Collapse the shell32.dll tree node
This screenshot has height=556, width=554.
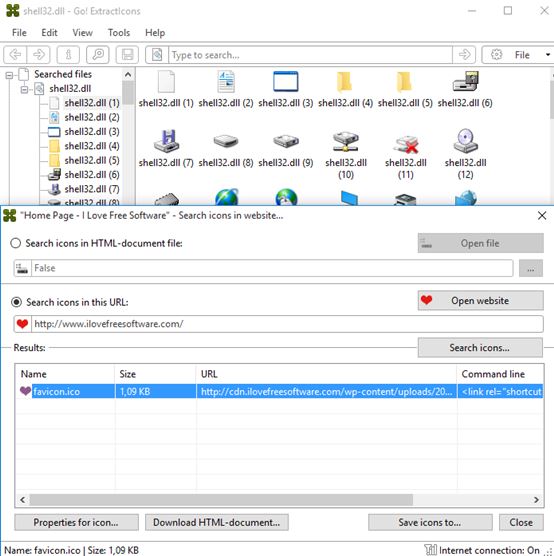coord(24,89)
